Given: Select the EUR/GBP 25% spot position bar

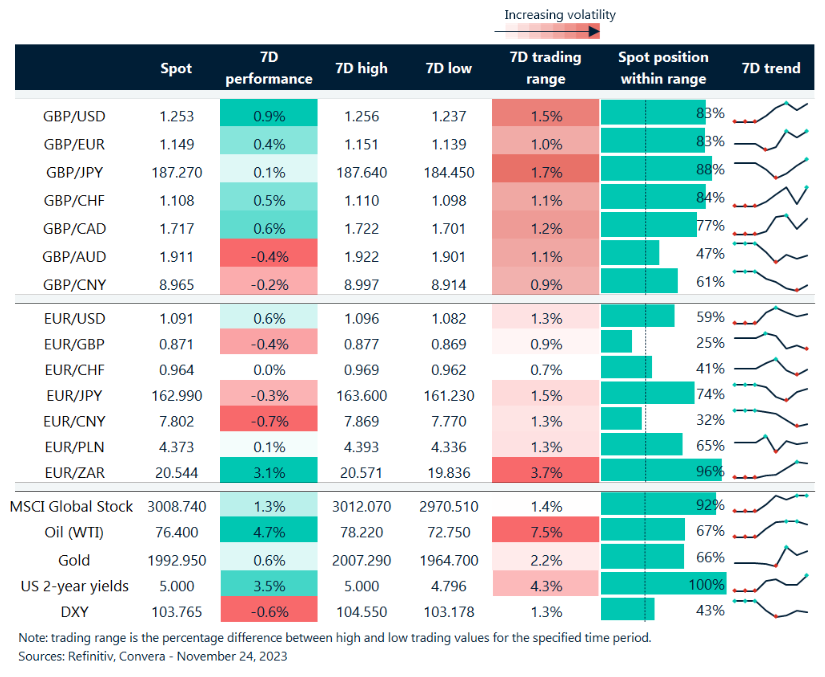Looking at the screenshot, I should [x=617, y=342].
